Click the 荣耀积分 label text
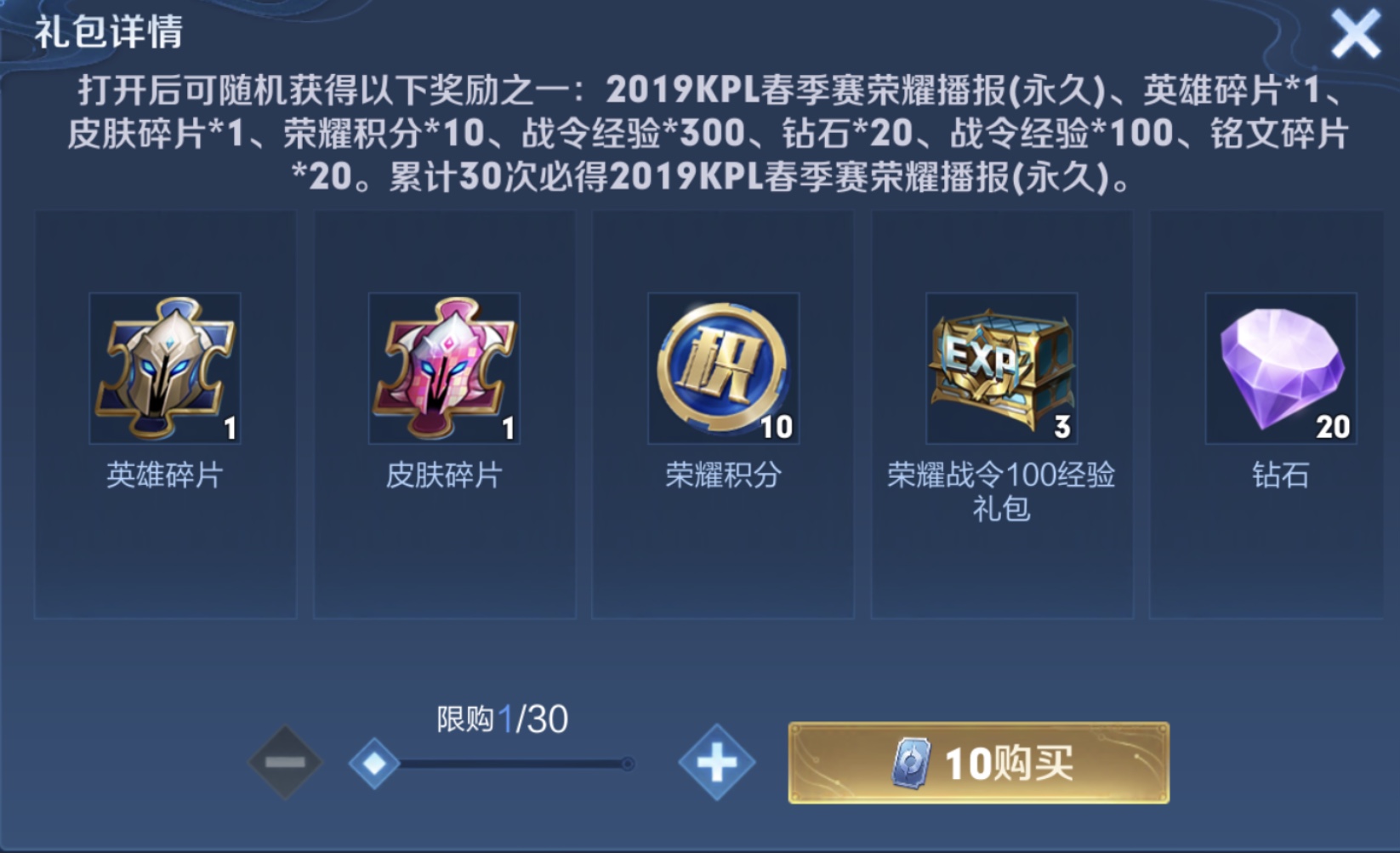 pos(723,475)
